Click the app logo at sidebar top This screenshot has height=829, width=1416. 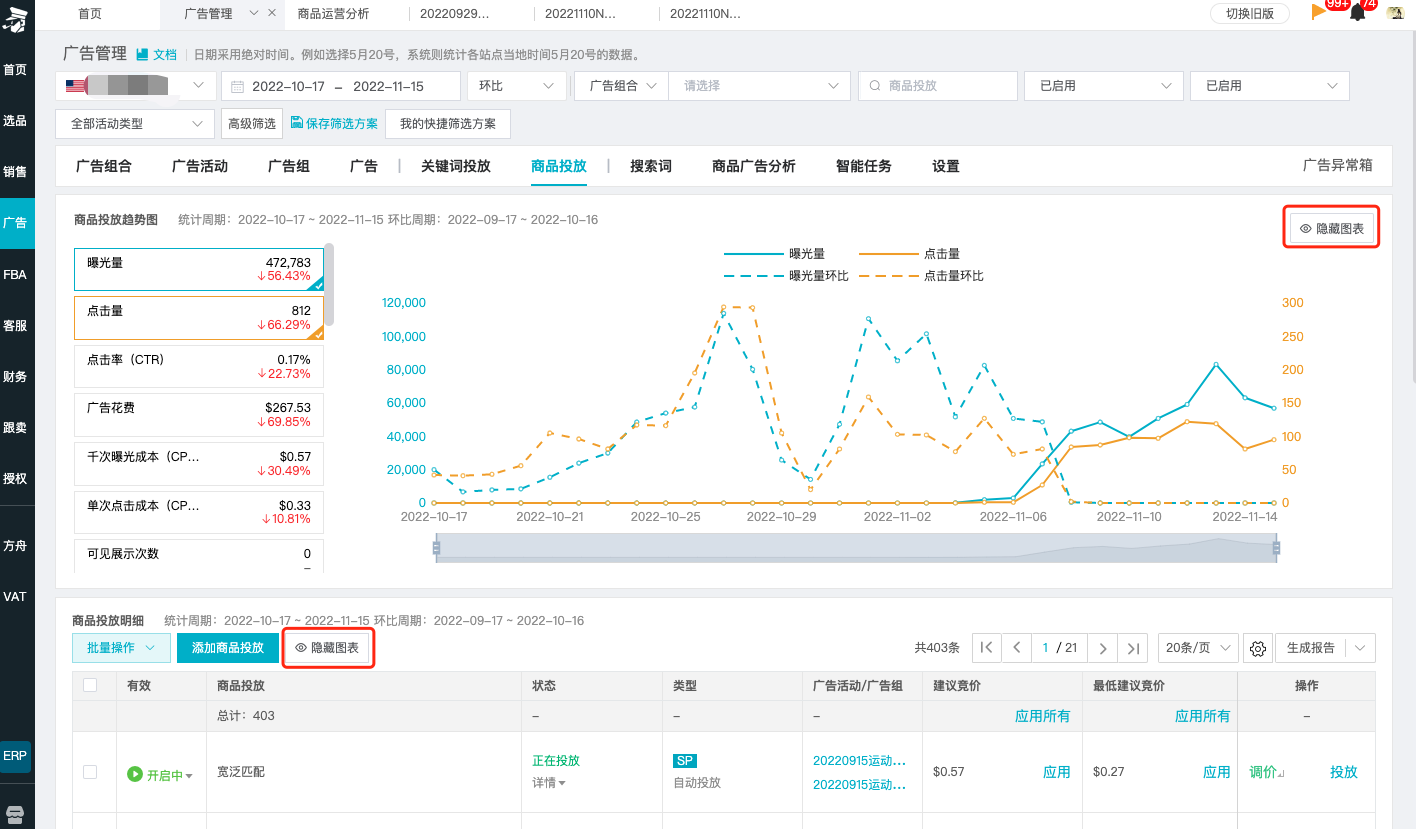16,22
